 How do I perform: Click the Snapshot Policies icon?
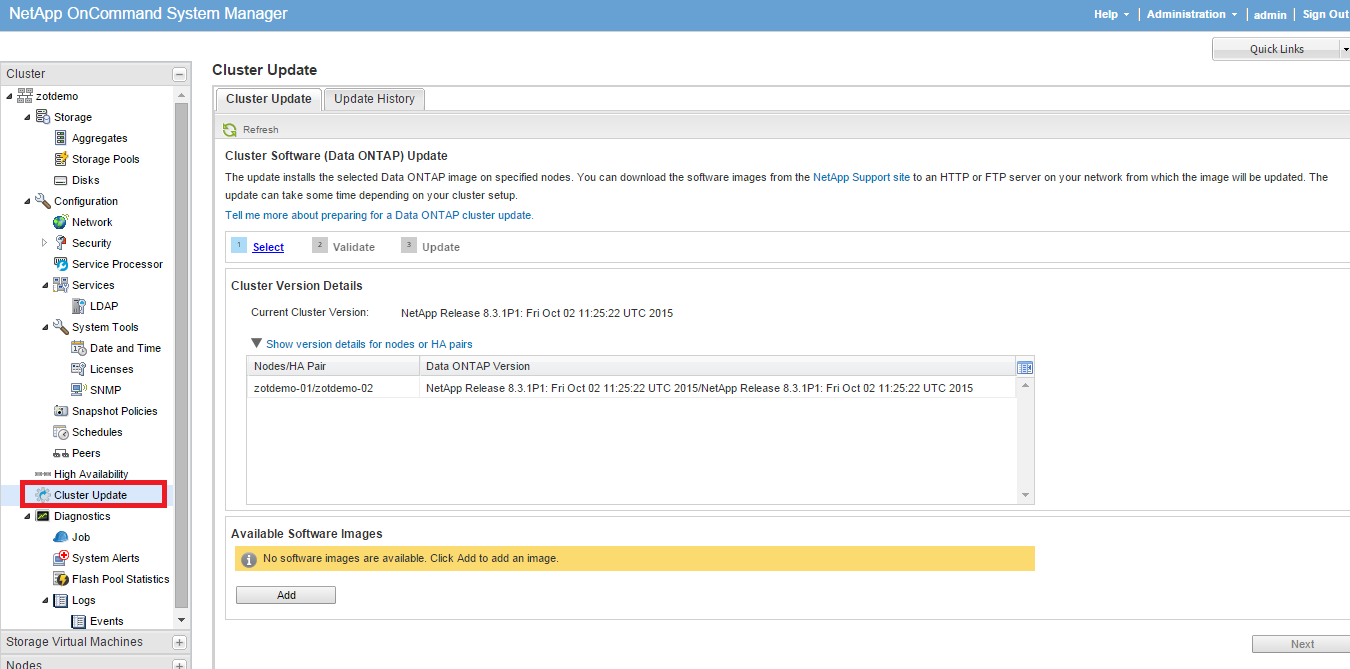[x=61, y=411]
